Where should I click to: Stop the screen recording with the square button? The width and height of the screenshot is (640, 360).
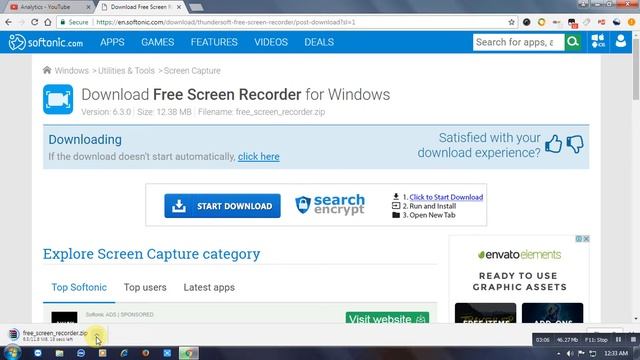coord(633,339)
